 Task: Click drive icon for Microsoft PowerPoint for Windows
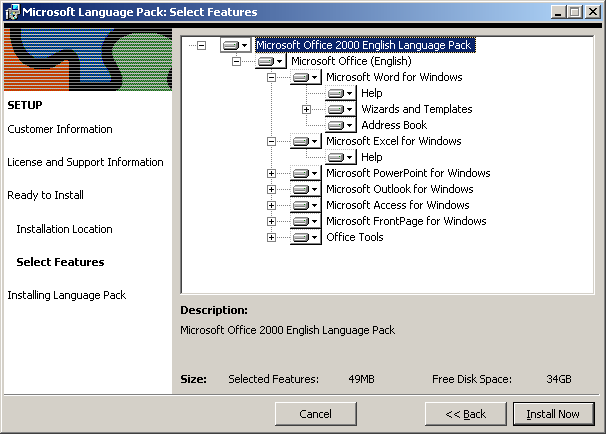(x=305, y=174)
